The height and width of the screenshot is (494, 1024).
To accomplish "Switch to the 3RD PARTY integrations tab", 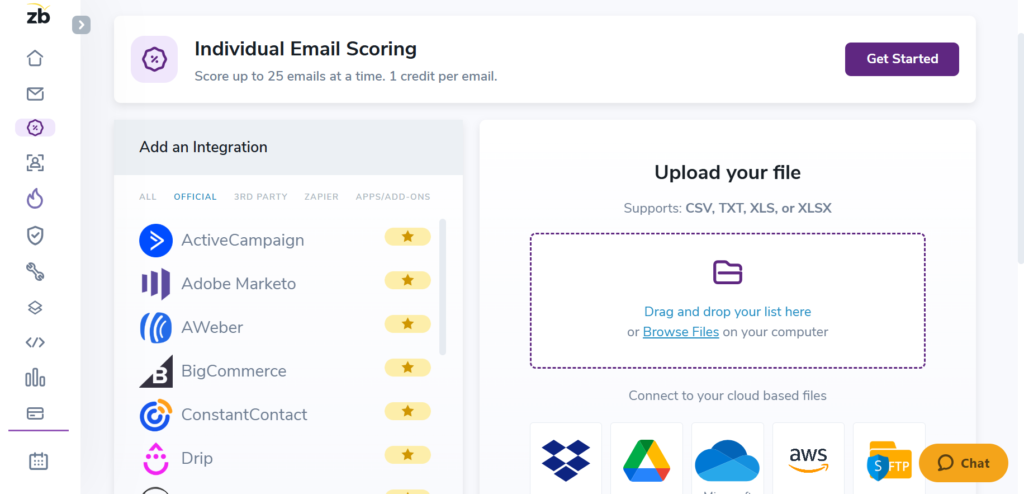I will click(261, 197).
